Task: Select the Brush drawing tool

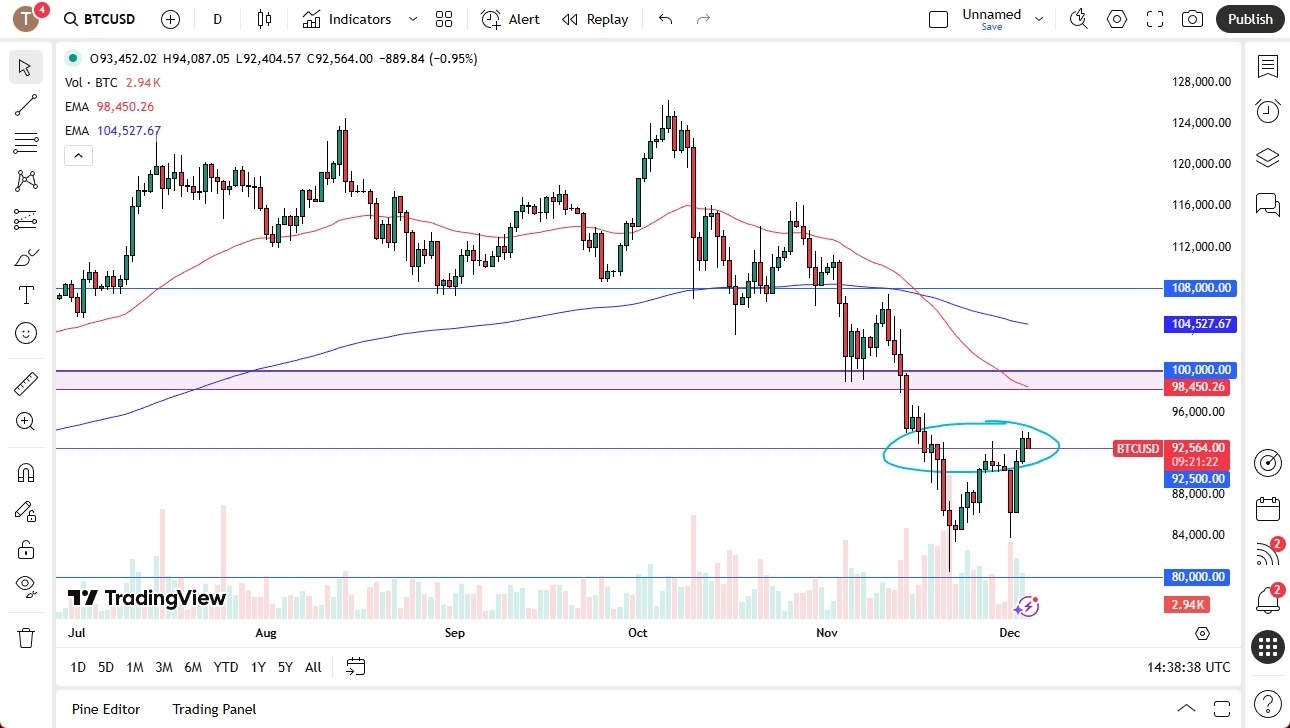Action: (x=25, y=257)
